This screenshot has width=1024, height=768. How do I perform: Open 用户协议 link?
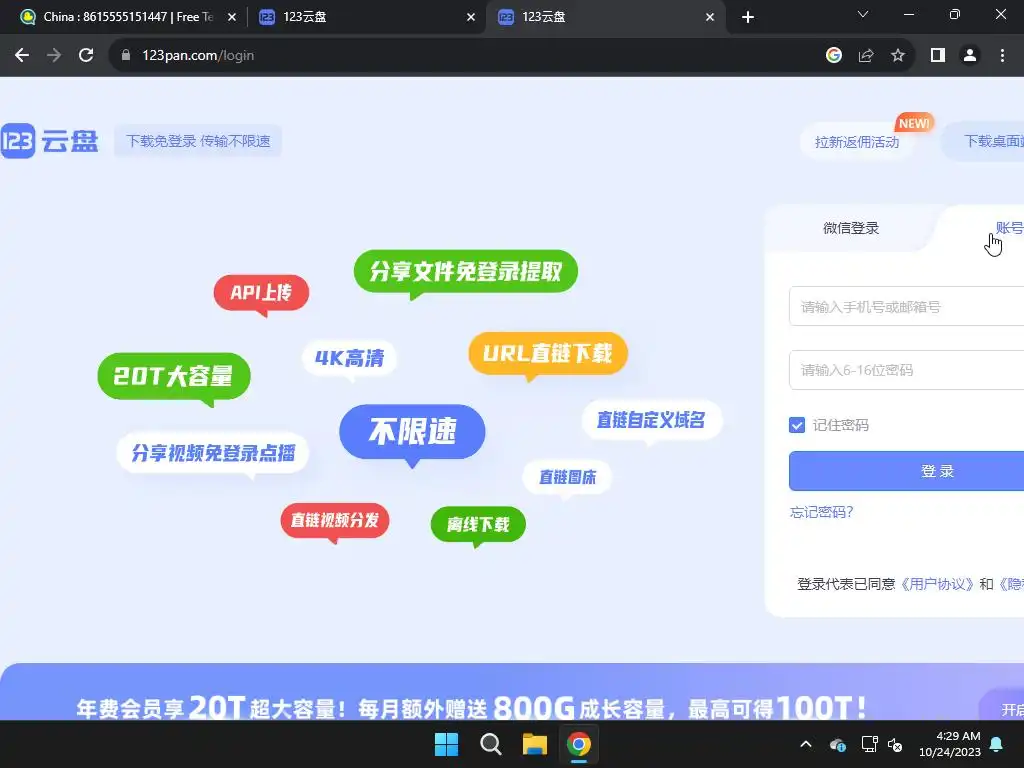(937, 584)
